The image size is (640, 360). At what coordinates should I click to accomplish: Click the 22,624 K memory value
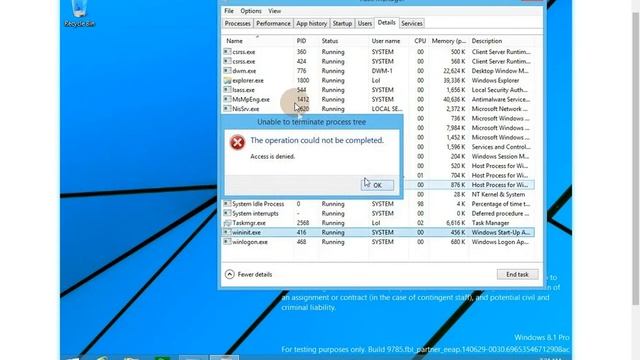[454, 71]
